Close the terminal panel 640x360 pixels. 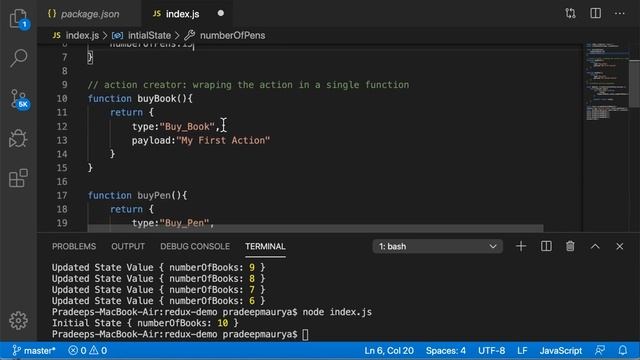click(x=620, y=246)
